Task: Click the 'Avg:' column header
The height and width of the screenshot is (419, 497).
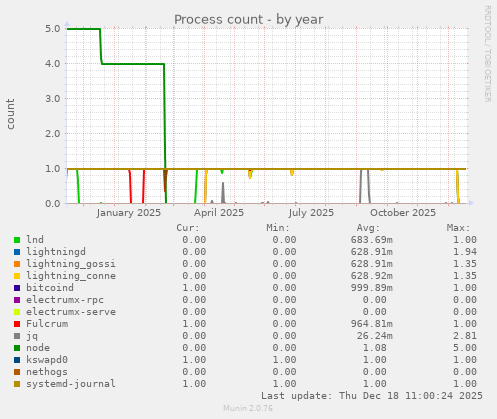Action: click(368, 228)
